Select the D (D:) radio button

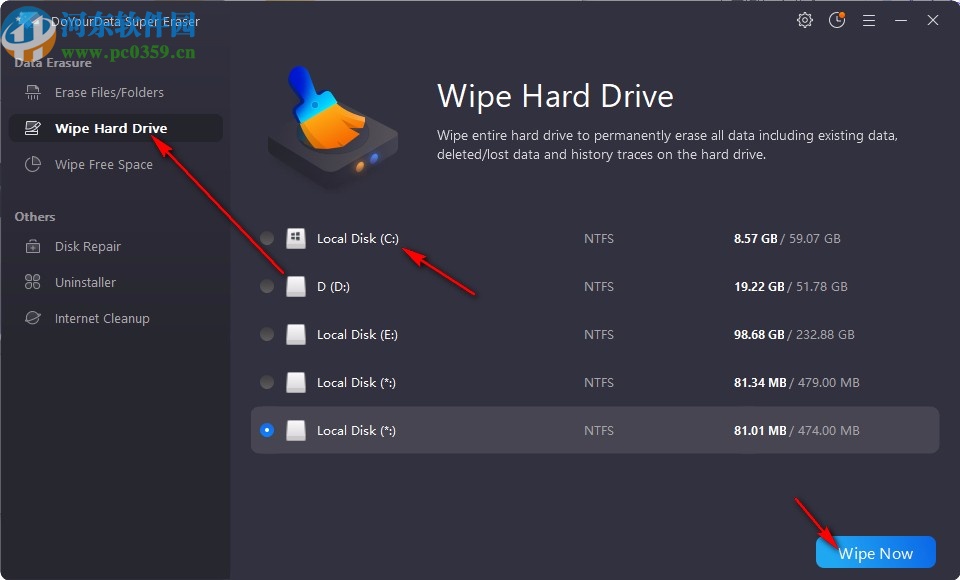tap(267, 287)
